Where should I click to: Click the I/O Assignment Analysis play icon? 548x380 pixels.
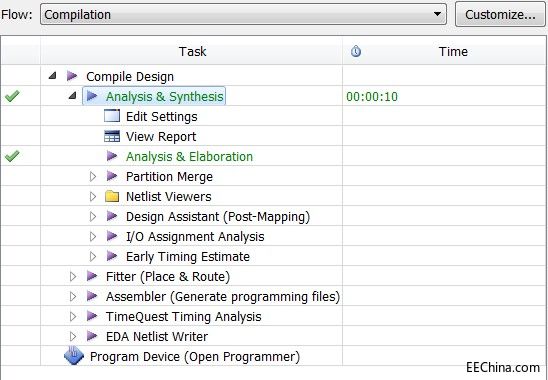[112, 236]
